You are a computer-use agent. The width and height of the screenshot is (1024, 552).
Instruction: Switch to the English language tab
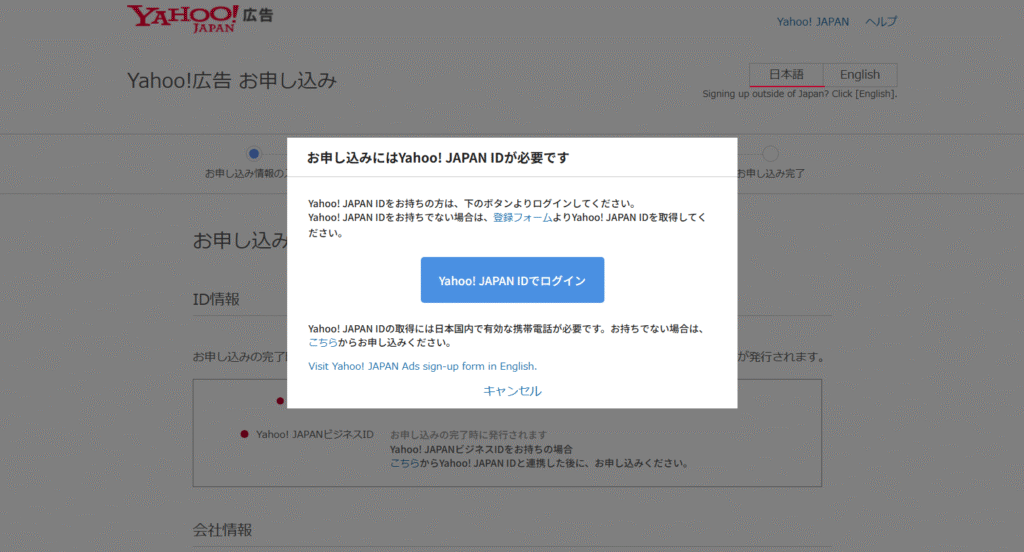point(859,74)
